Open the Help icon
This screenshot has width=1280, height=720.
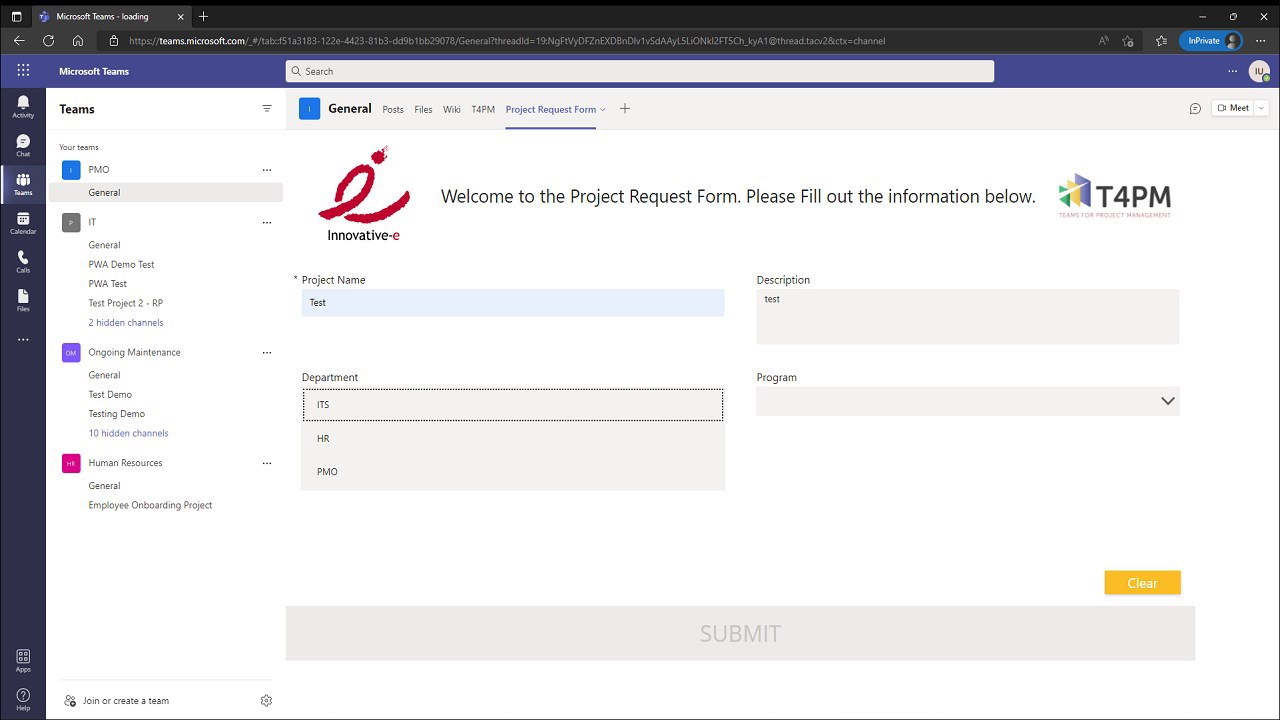[x=23, y=699]
